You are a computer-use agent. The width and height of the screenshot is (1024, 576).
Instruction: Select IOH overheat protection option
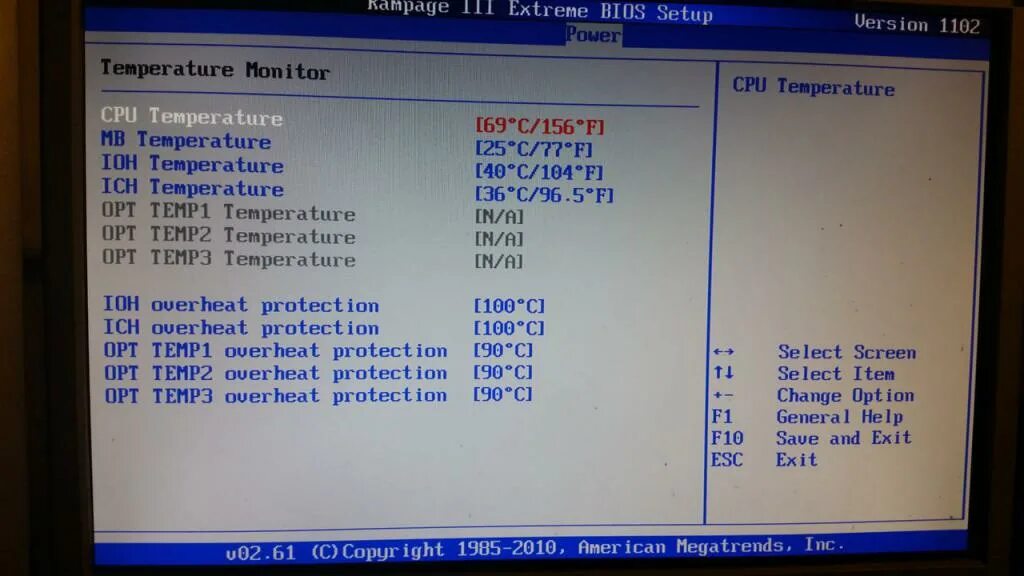[x=241, y=305]
